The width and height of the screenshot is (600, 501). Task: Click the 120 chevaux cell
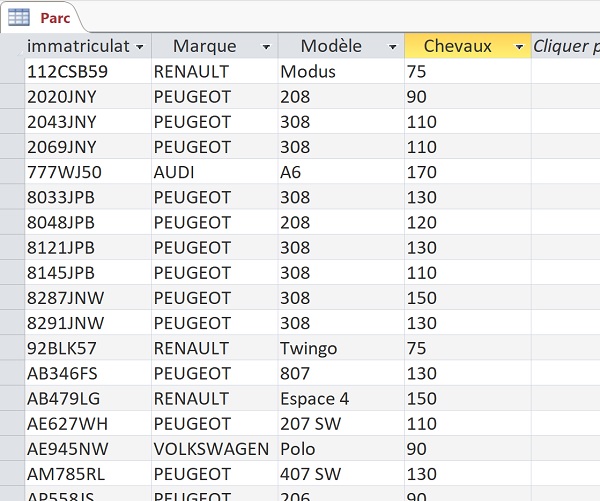[x=468, y=222]
